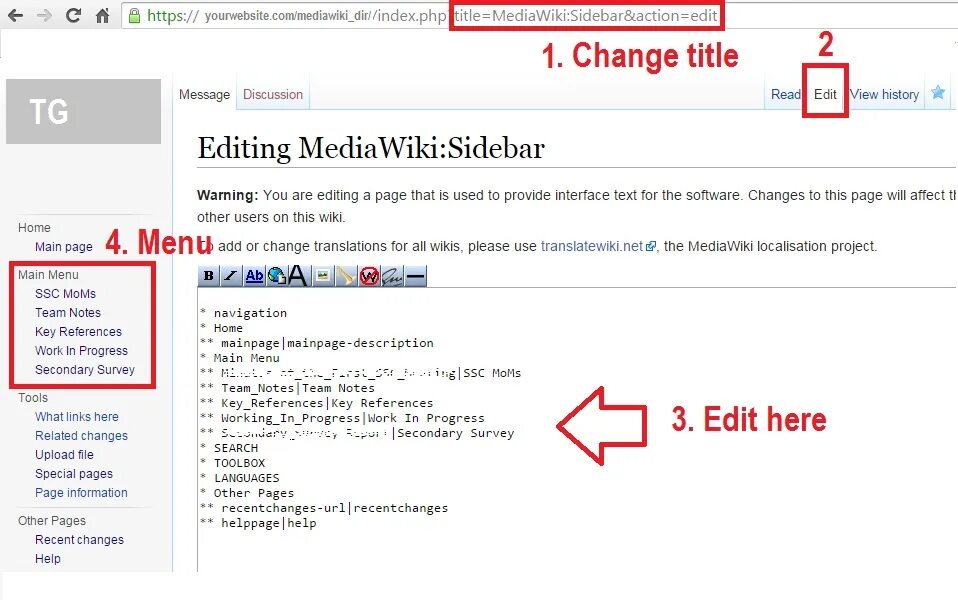The width and height of the screenshot is (958, 600).
Task: Click the '* LANGUAGES' line in the editor
Action: (240, 478)
